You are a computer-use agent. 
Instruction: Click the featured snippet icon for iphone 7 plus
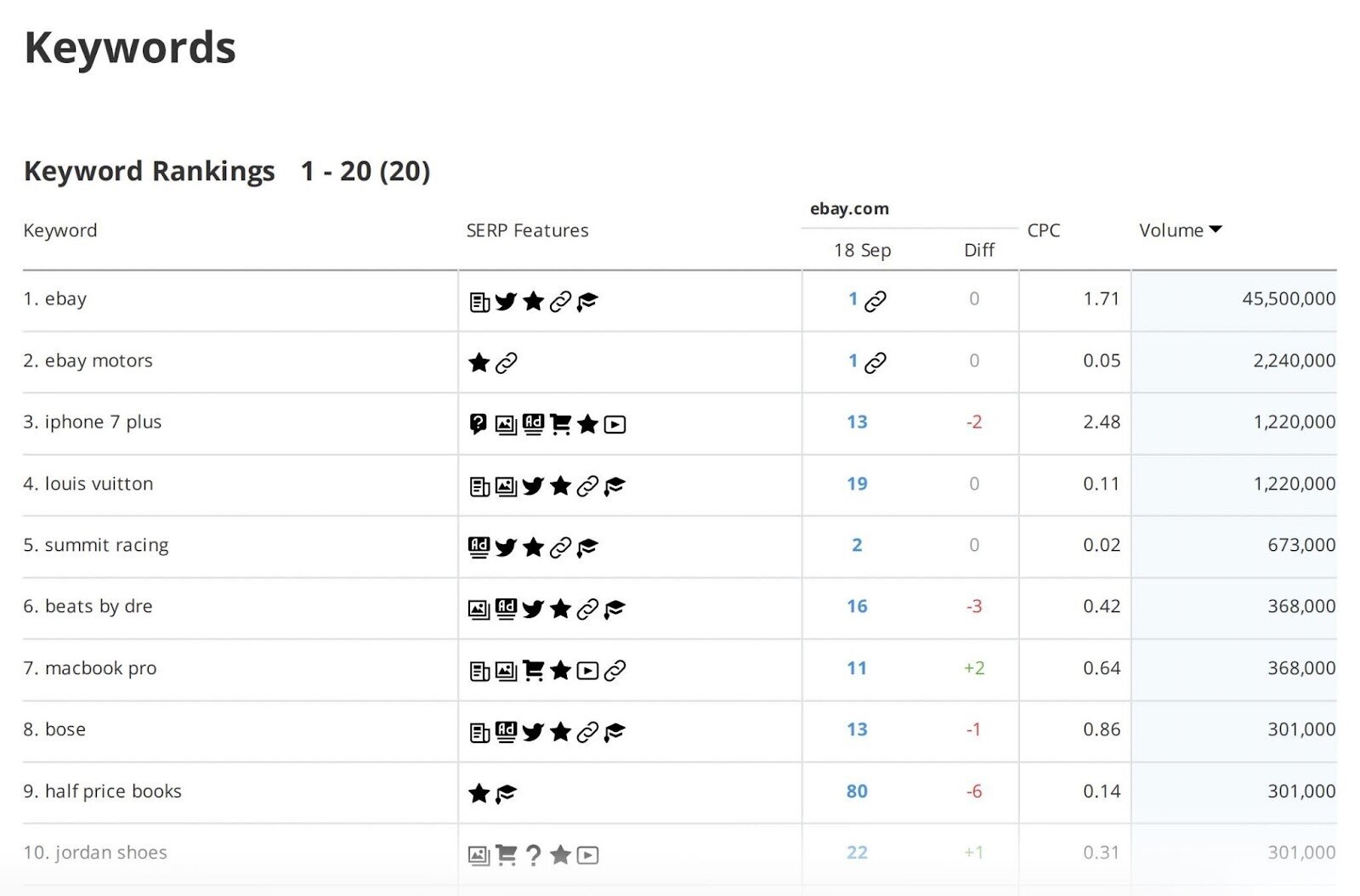pyautogui.click(x=479, y=423)
